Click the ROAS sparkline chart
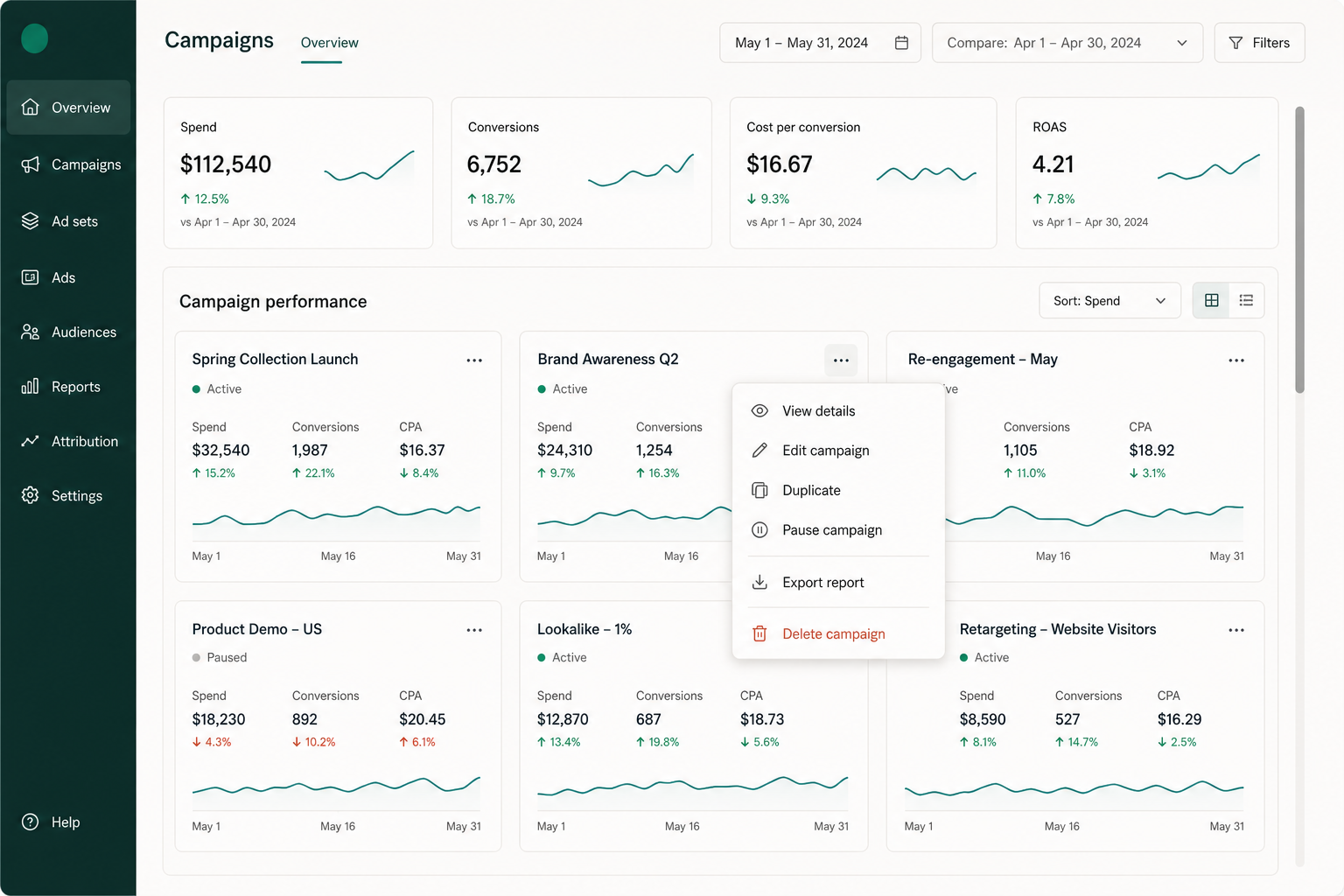The image size is (1344, 896). click(1208, 166)
